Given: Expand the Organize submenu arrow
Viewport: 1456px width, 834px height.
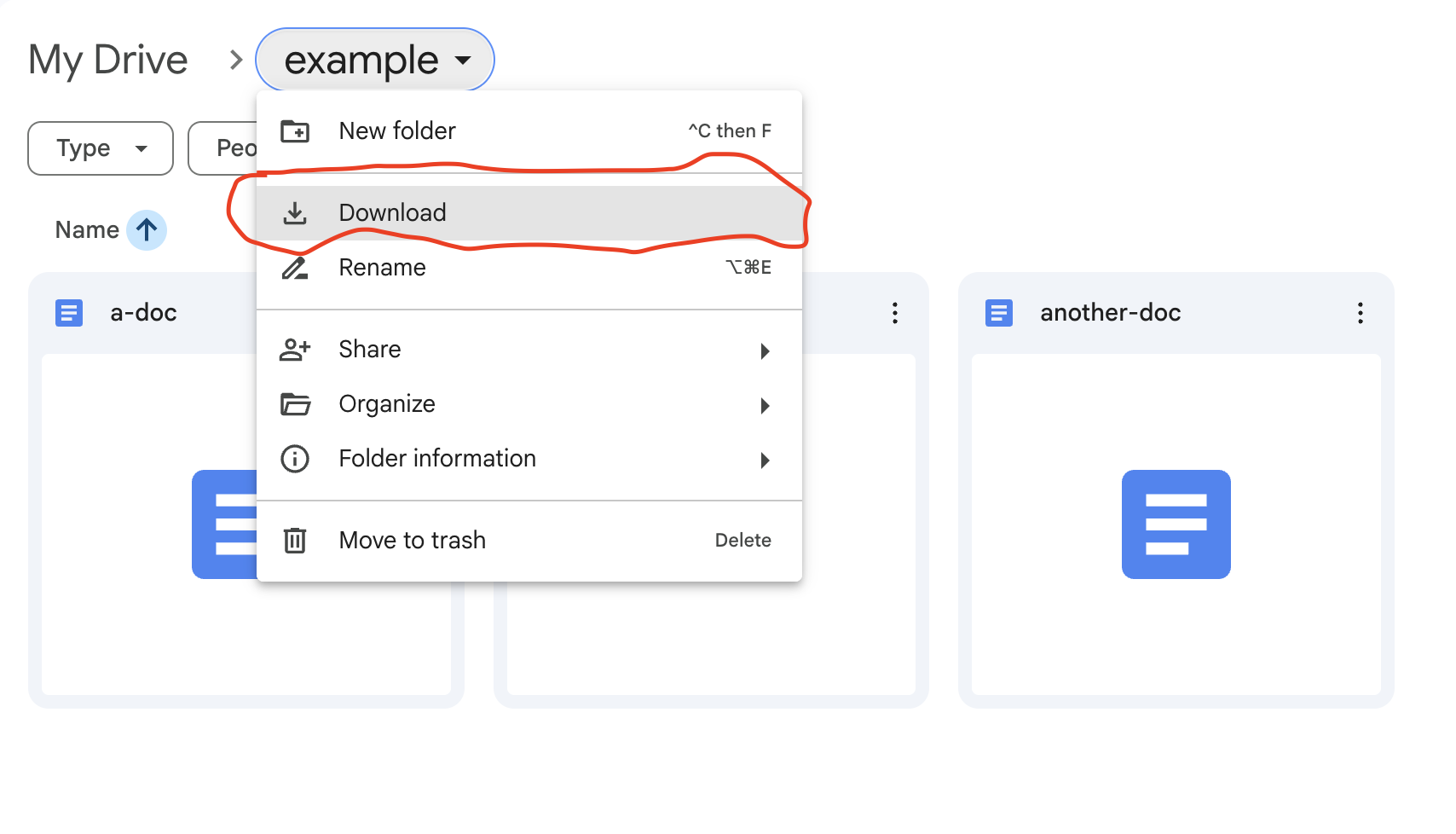Looking at the screenshot, I should (x=766, y=405).
